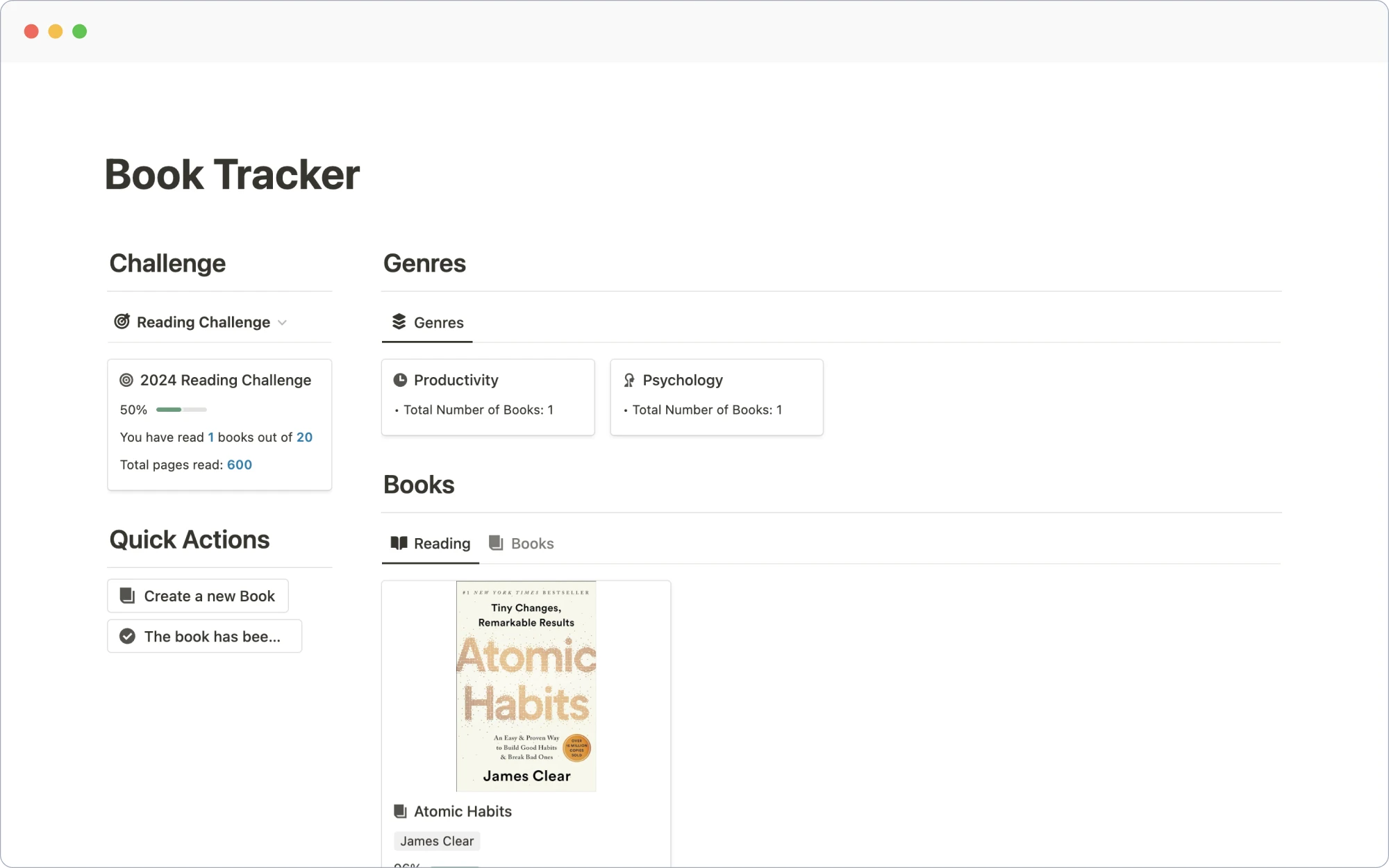
Task: Click the completed book checkmark icon
Action: [128, 636]
